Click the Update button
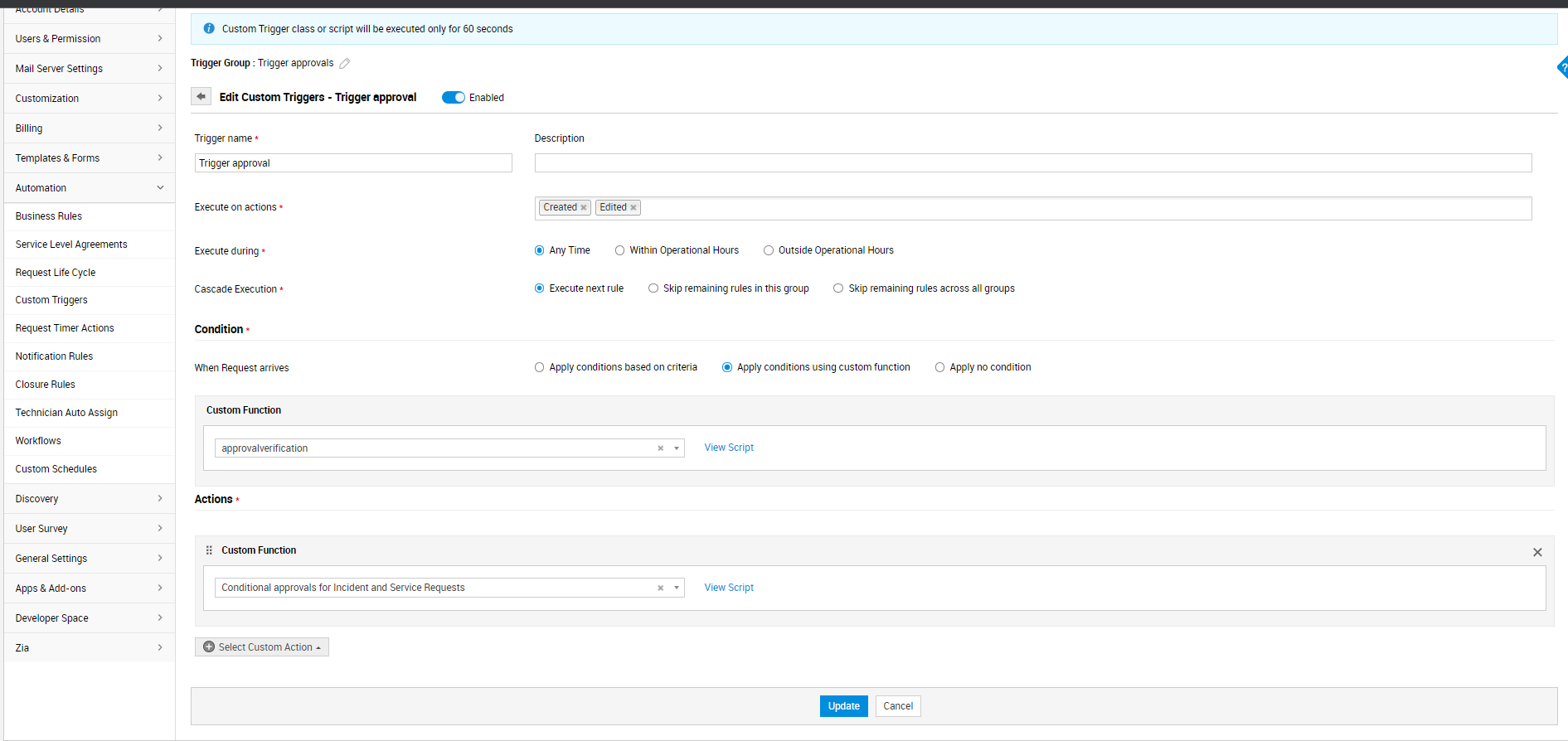1568x741 pixels. [x=843, y=706]
